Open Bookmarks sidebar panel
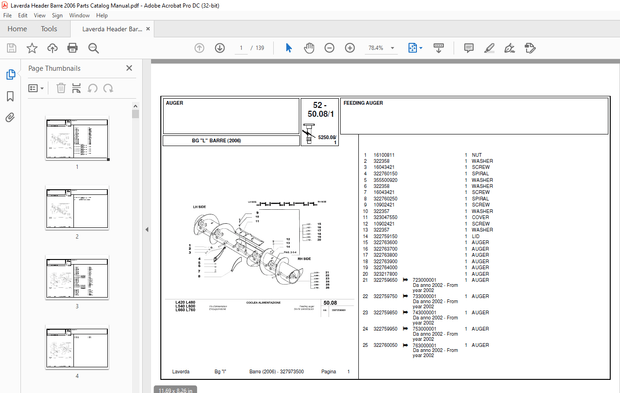The image size is (620, 393). point(10,96)
